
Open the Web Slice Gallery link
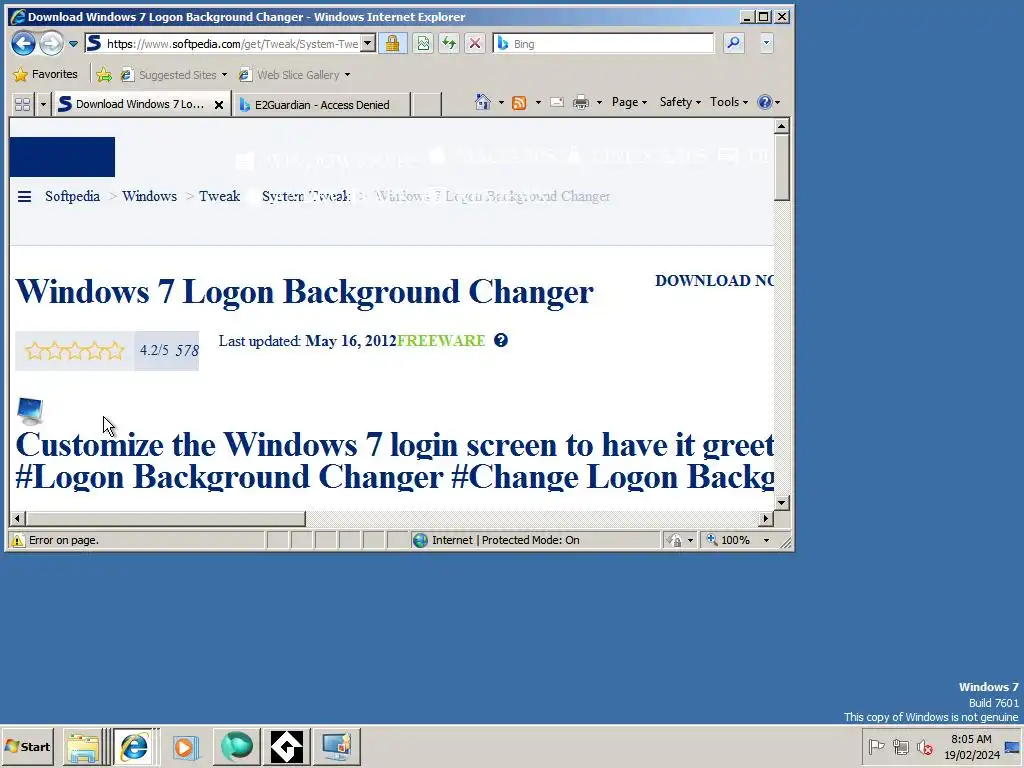point(290,74)
